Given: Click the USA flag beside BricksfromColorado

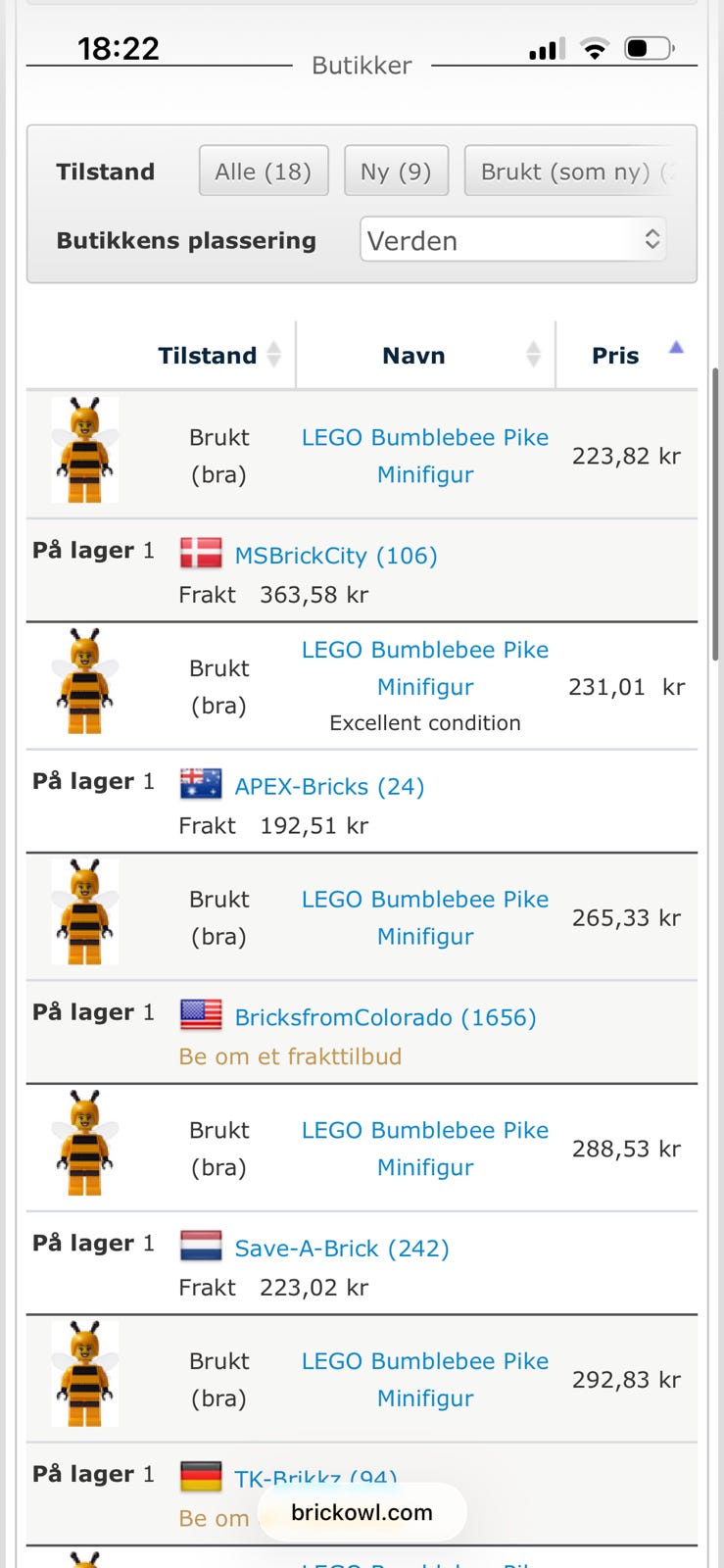Looking at the screenshot, I should [x=201, y=1015].
